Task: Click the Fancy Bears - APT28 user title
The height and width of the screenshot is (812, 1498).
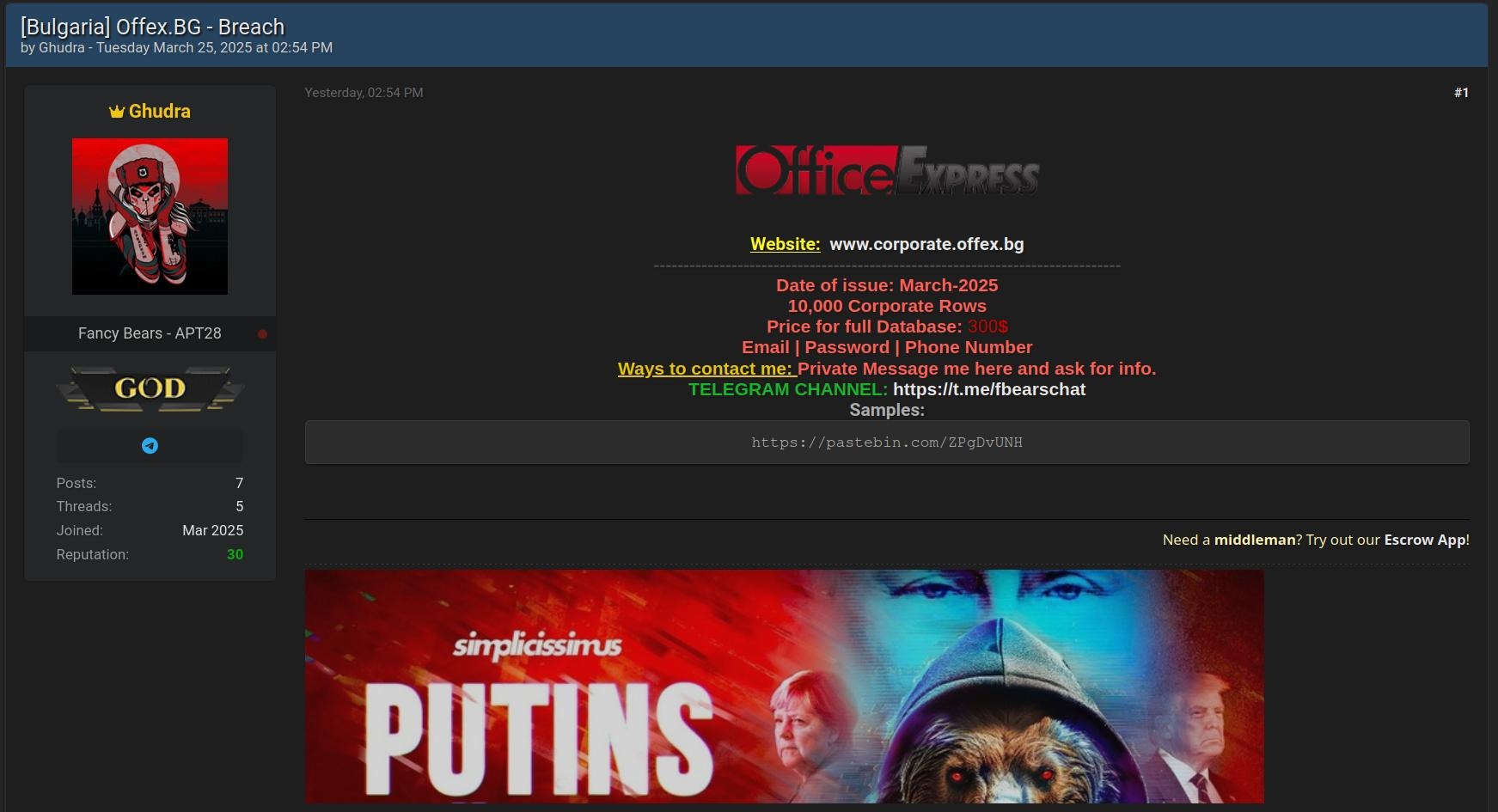Action: (x=150, y=333)
